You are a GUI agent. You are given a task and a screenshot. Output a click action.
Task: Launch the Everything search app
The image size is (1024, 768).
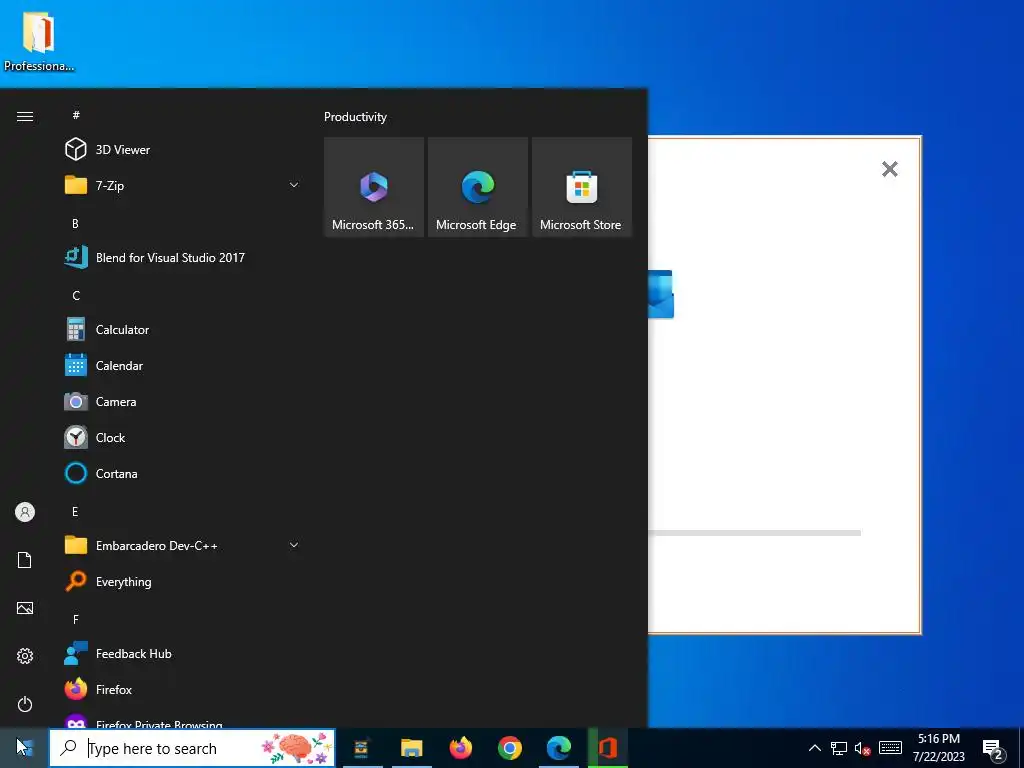coord(183,581)
